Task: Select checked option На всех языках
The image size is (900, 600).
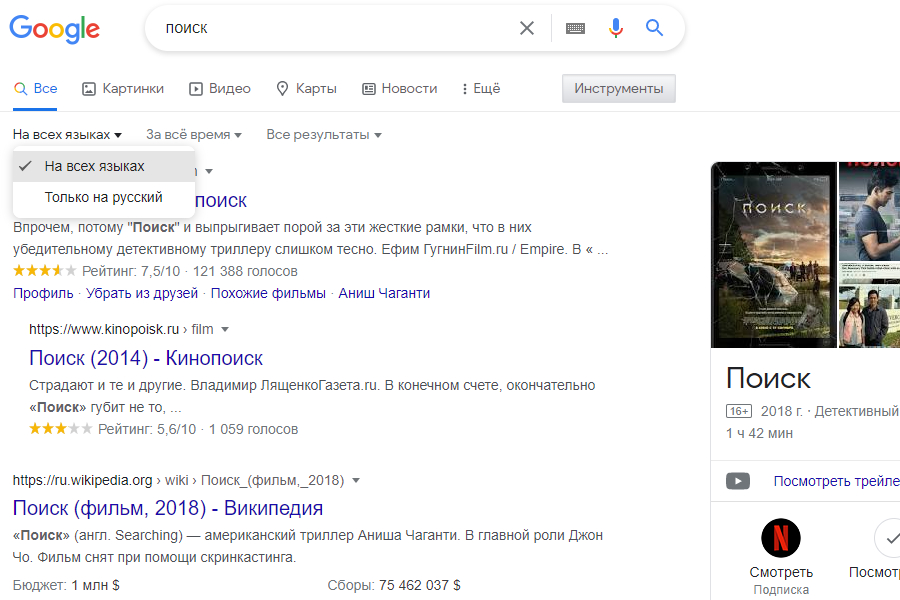Action: 94,166
